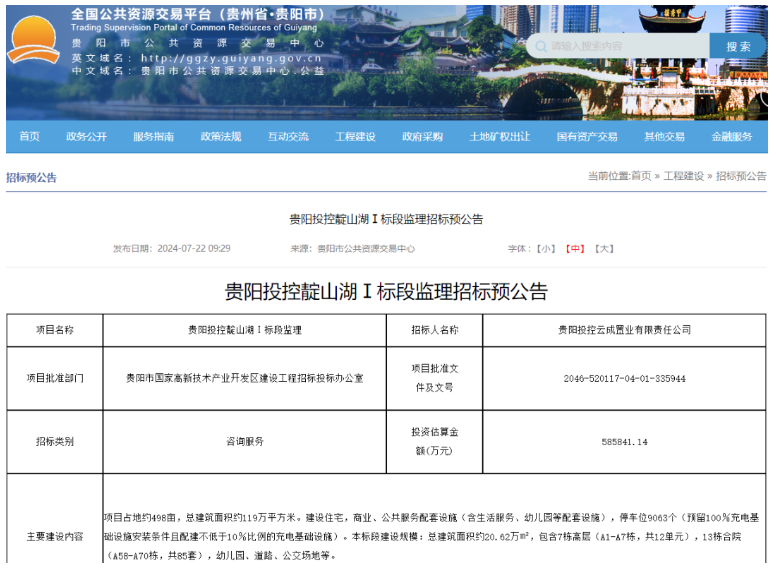
Task: Open the 工程建设 menu
Action: coord(355,137)
